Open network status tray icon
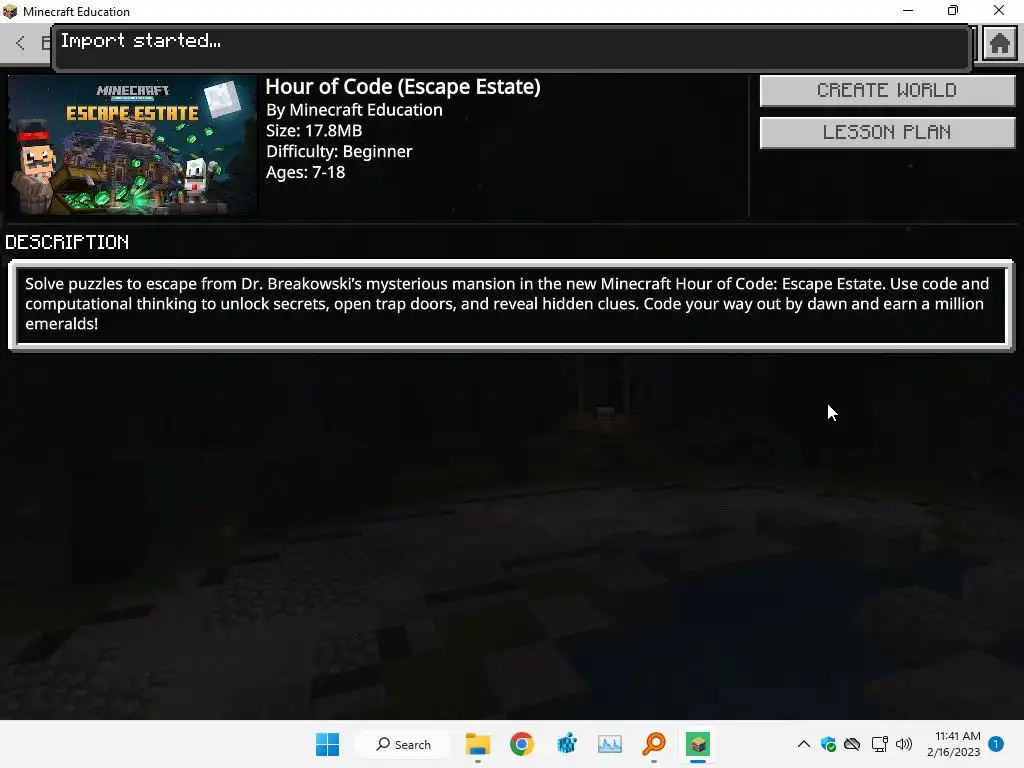The width and height of the screenshot is (1024, 768). click(879, 744)
